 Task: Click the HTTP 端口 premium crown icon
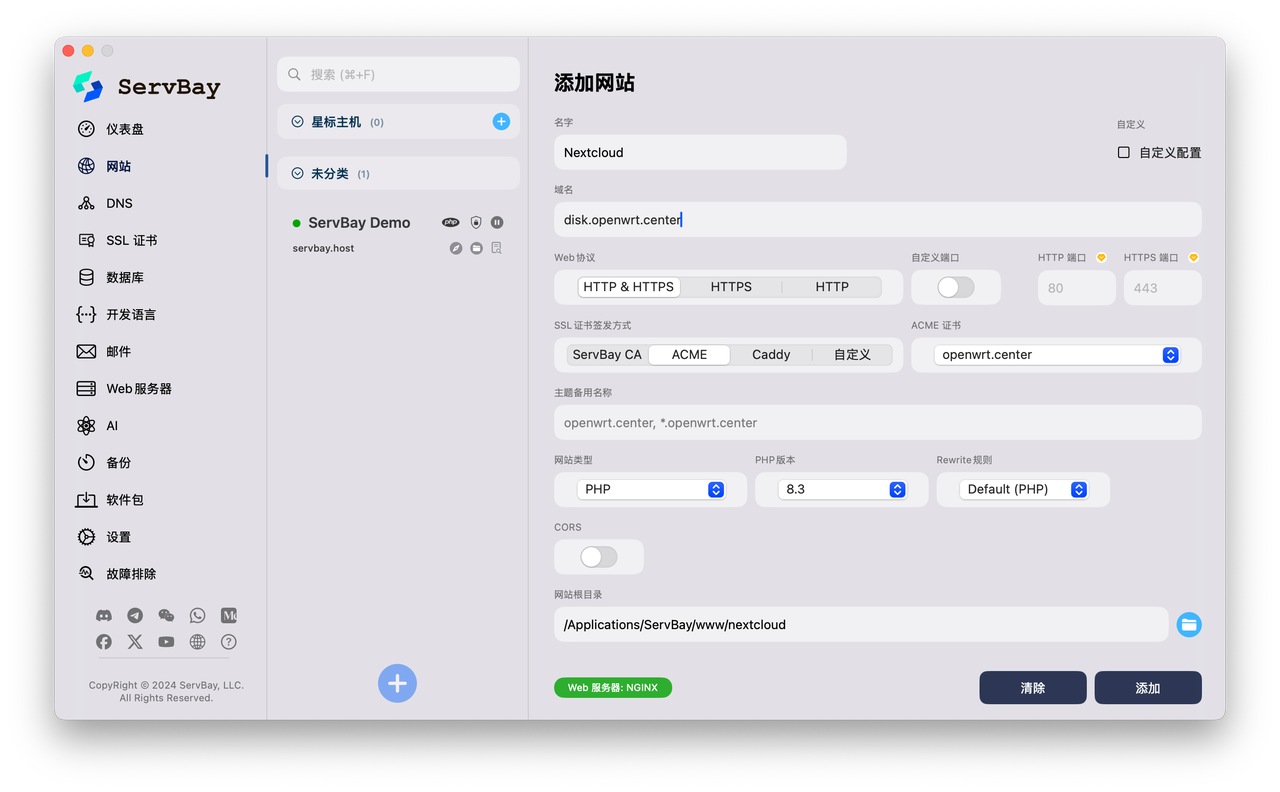[x=1101, y=258]
